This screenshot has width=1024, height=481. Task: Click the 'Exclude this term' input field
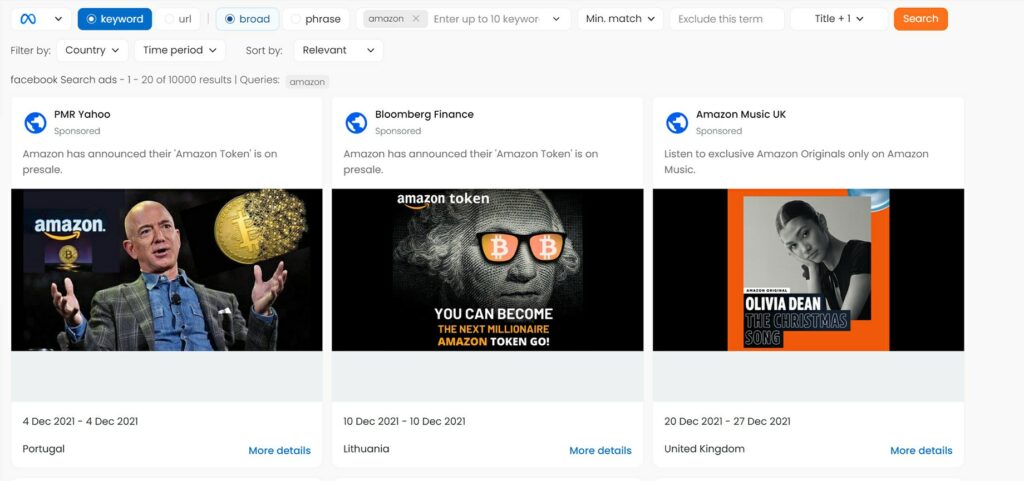pyautogui.click(x=727, y=19)
